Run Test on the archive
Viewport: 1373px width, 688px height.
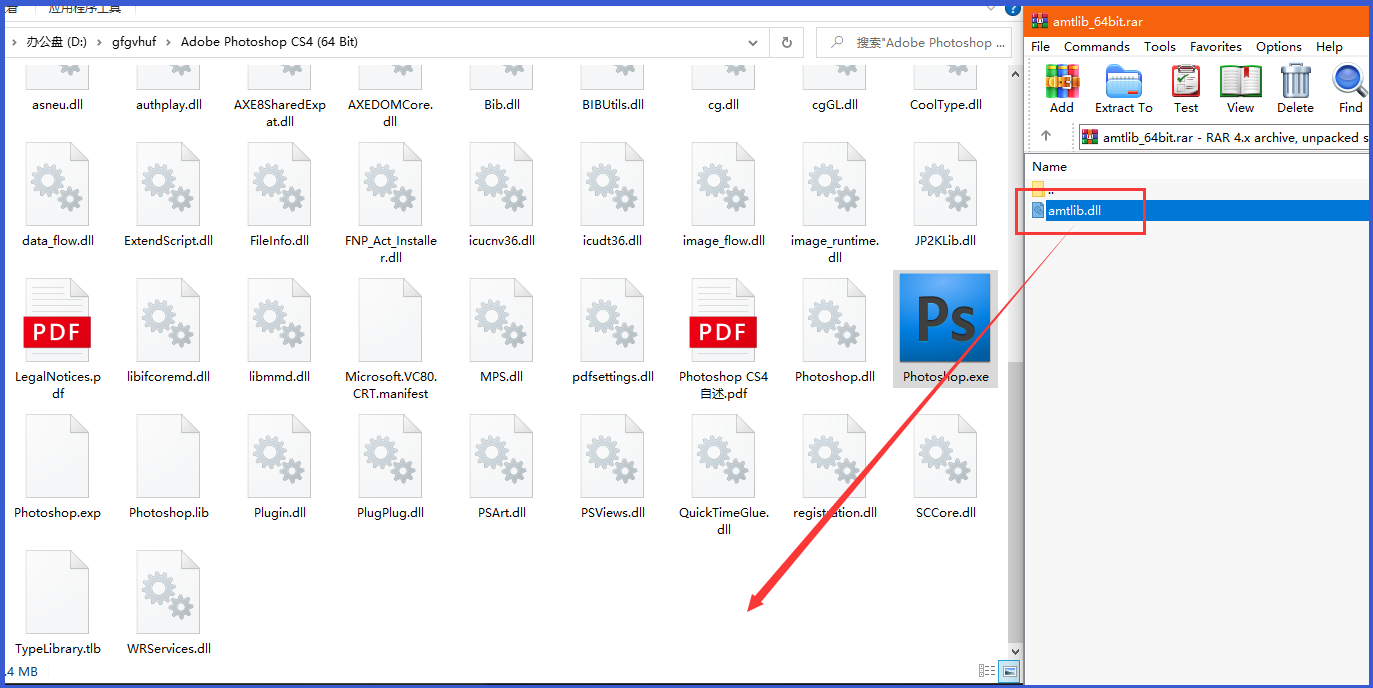pyautogui.click(x=1186, y=88)
